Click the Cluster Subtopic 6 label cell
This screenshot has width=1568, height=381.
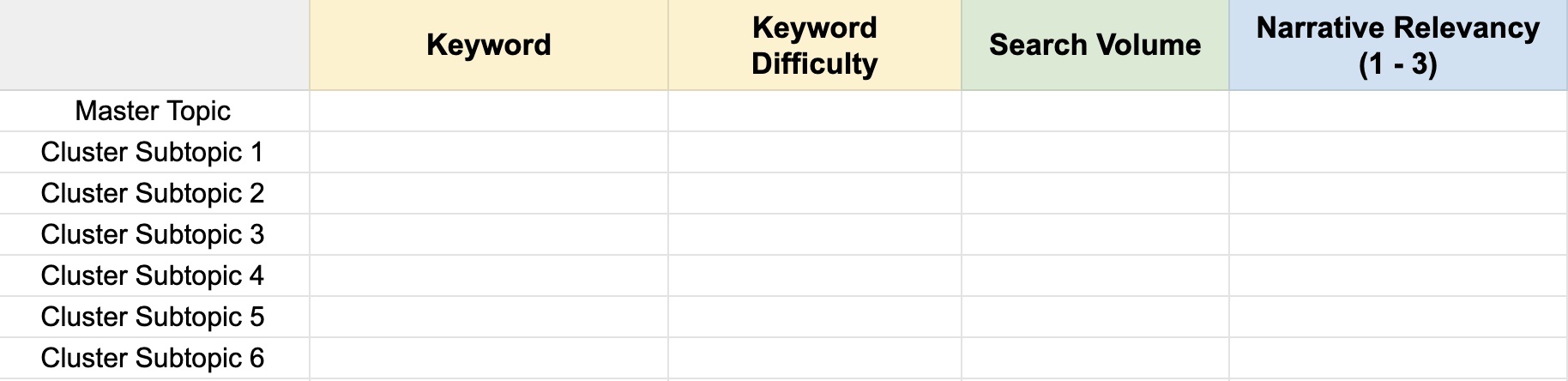tap(154, 358)
